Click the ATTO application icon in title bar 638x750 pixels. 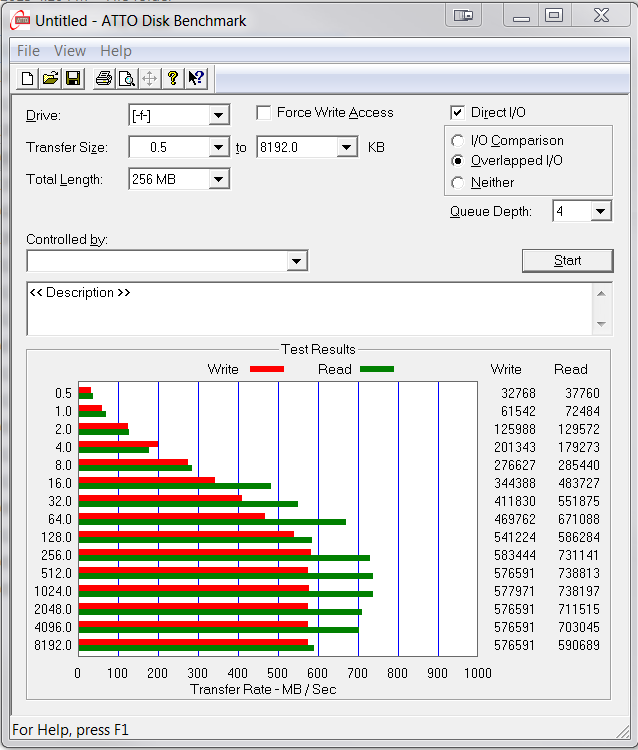click(19, 19)
